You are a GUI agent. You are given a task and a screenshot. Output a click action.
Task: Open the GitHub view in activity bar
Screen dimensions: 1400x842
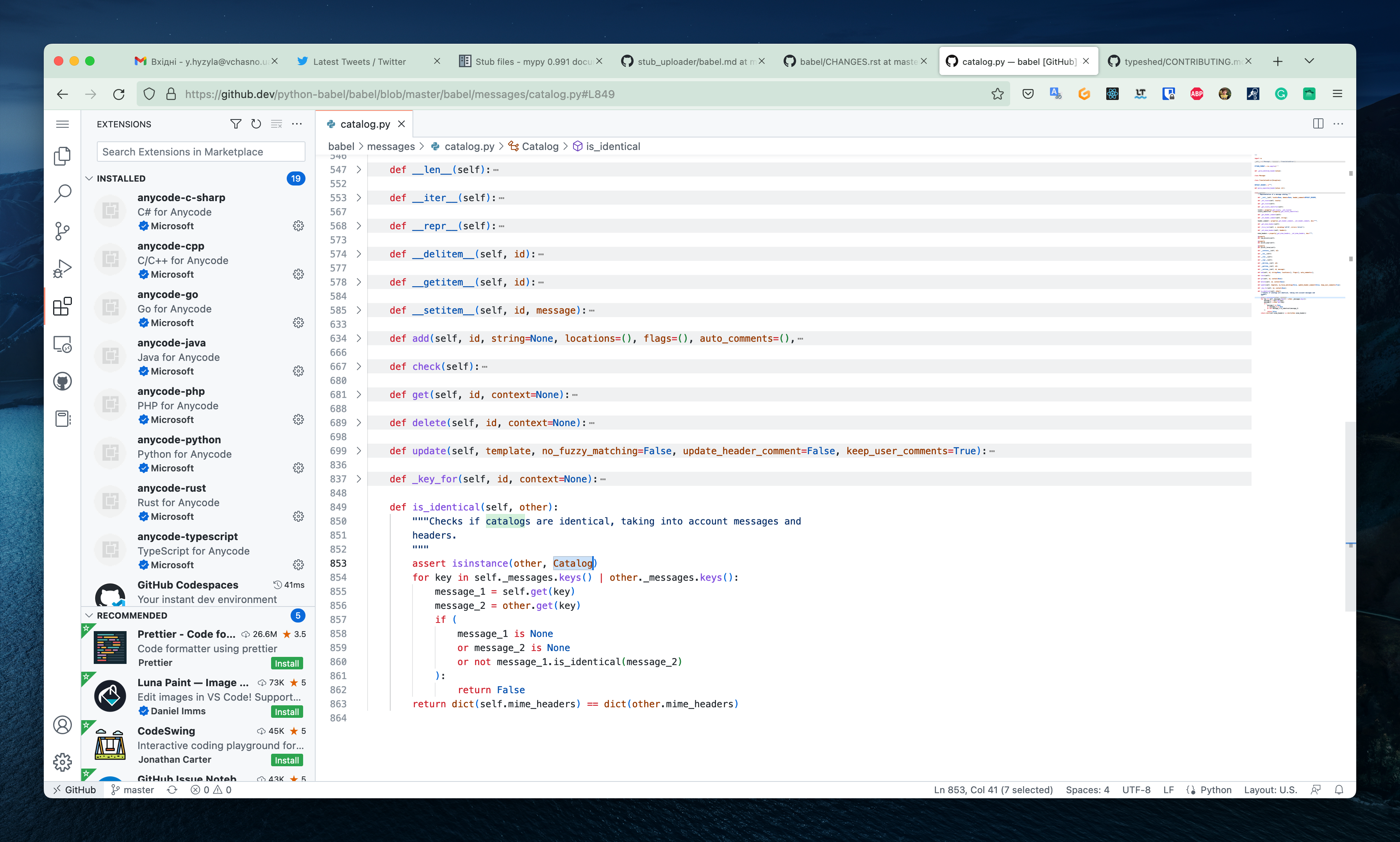[62, 381]
